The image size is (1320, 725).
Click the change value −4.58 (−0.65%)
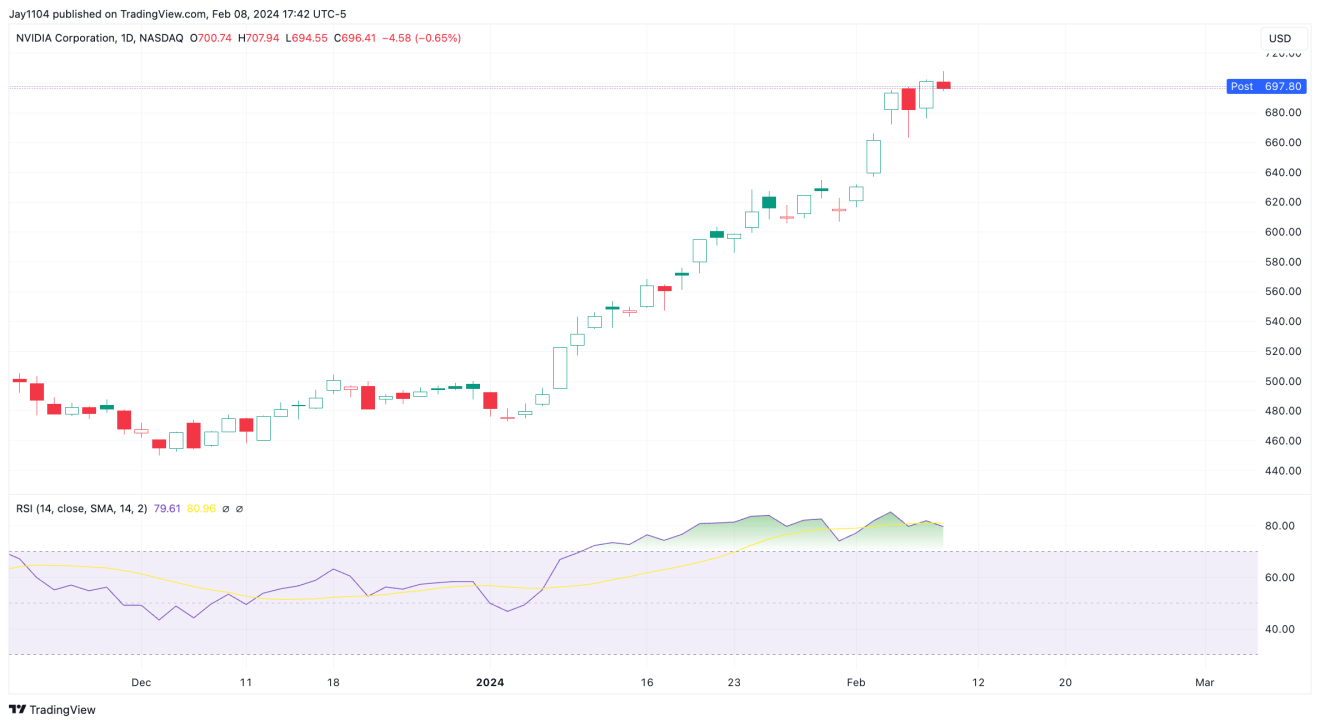pos(422,38)
